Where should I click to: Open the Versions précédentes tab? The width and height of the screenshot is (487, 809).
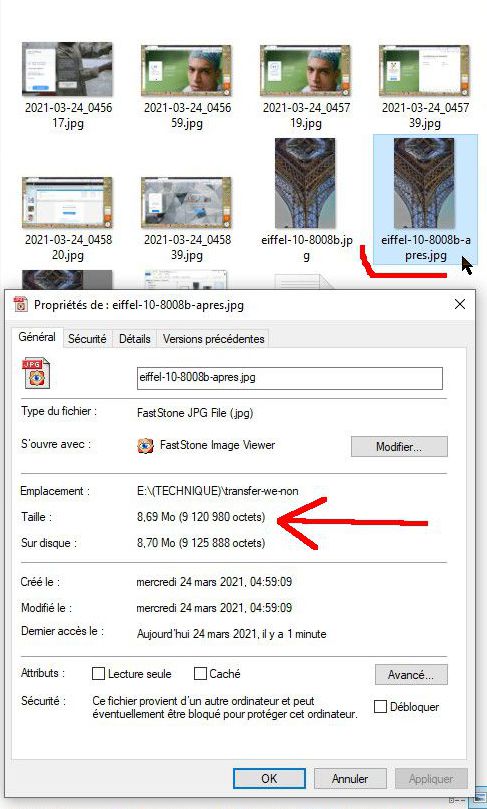[213, 338]
